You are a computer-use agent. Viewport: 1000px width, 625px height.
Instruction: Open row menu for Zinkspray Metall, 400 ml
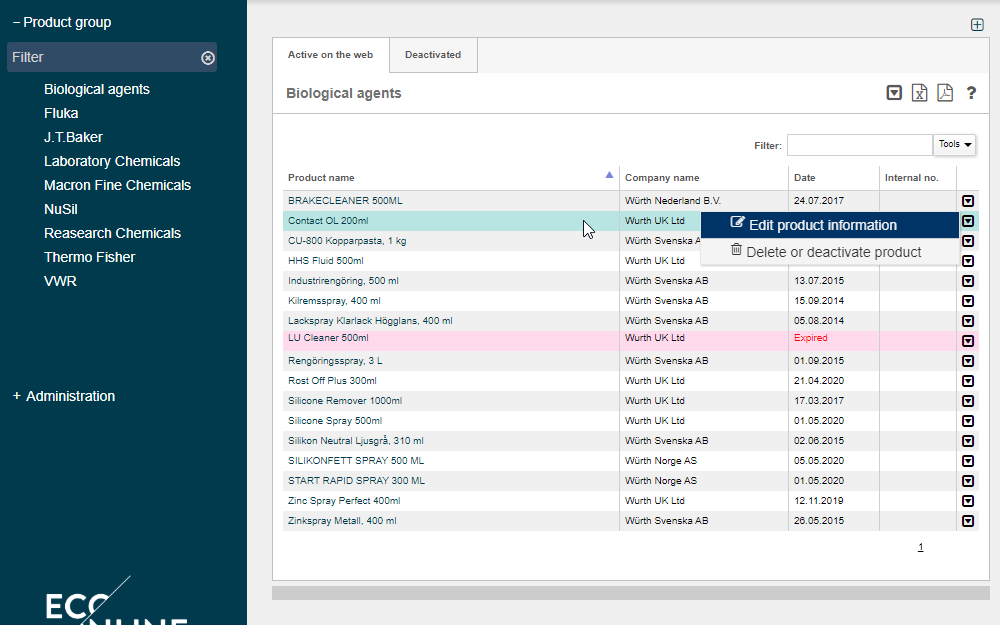click(x=967, y=521)
